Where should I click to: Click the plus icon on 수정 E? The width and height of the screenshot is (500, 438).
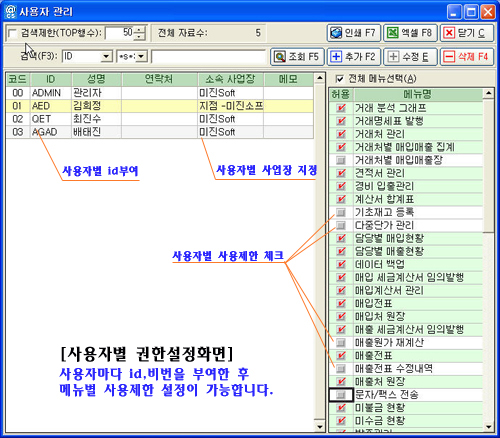[x=393, y=57]
